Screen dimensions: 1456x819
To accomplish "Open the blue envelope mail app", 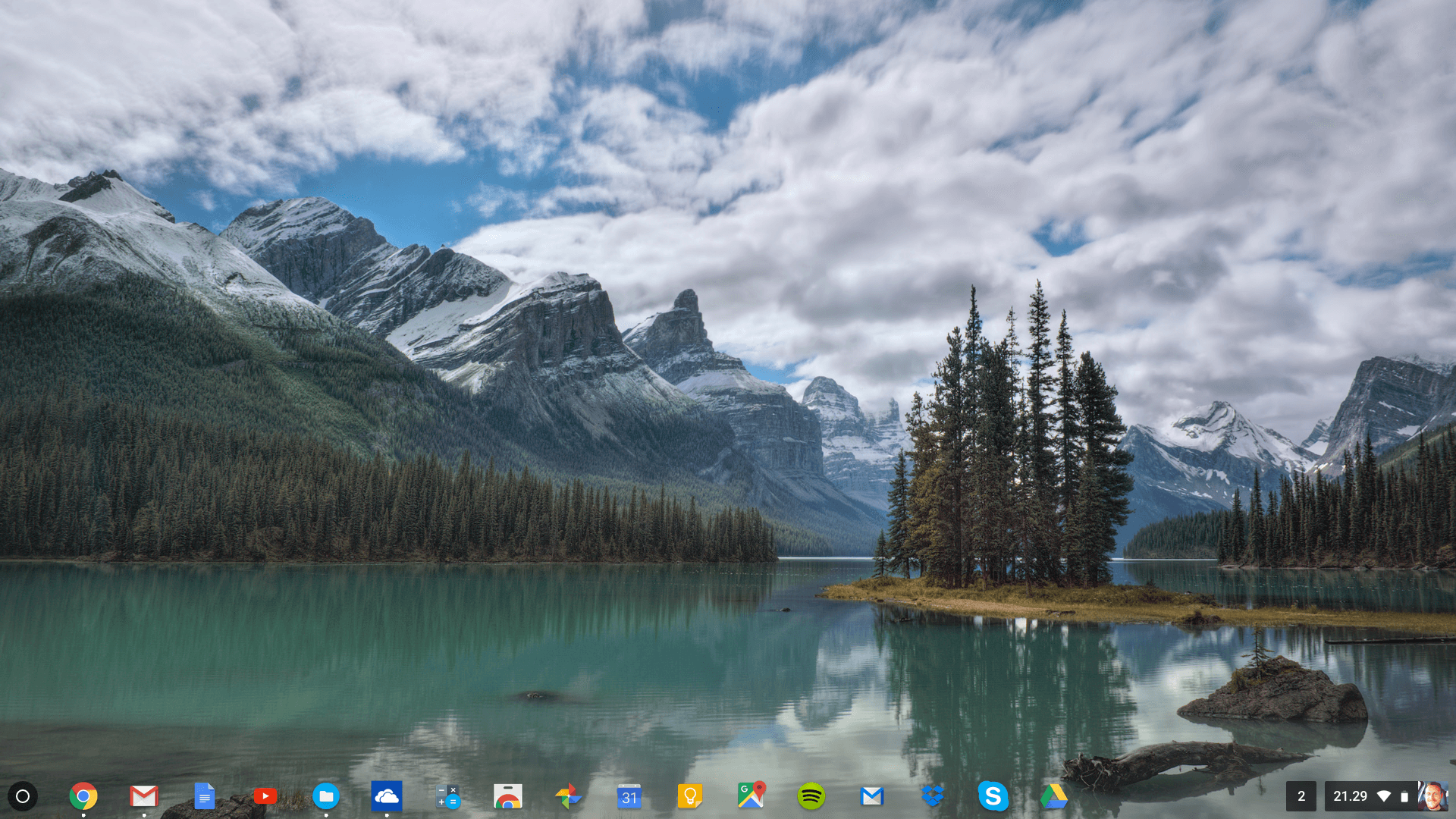I will 872,796.
